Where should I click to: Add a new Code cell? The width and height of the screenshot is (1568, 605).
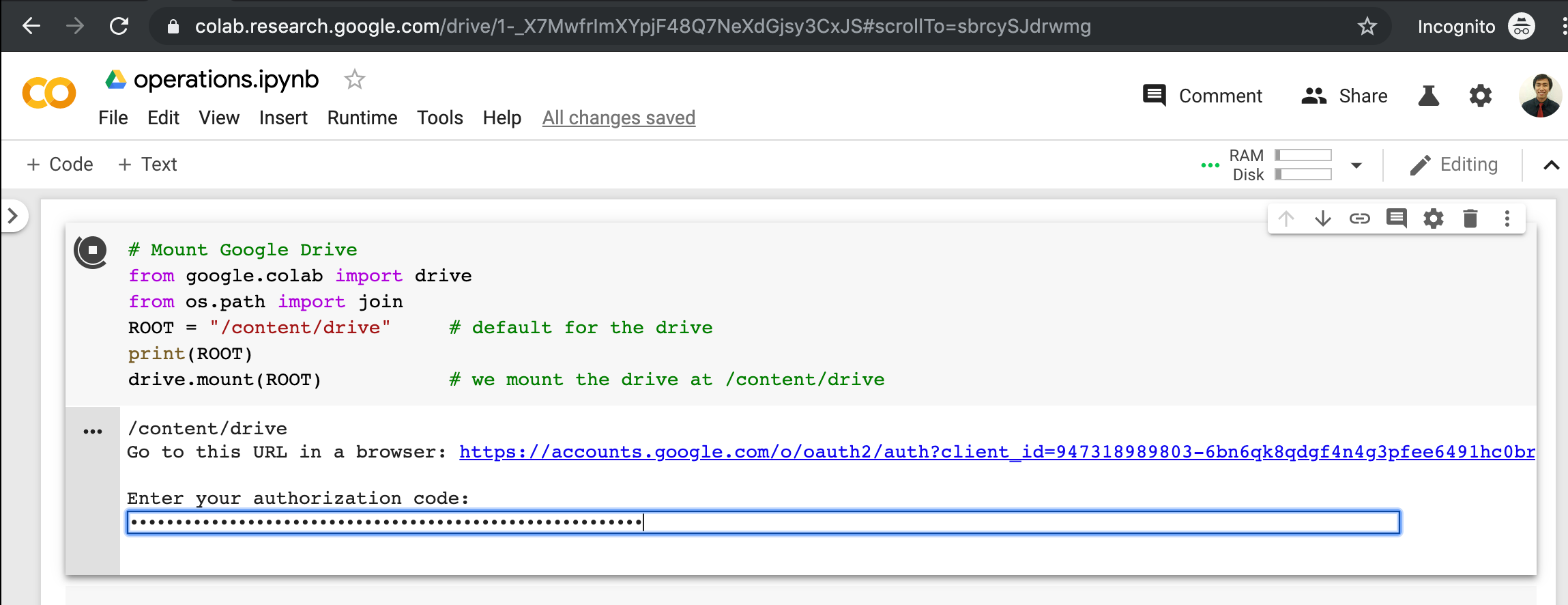[x=59, y=165]
